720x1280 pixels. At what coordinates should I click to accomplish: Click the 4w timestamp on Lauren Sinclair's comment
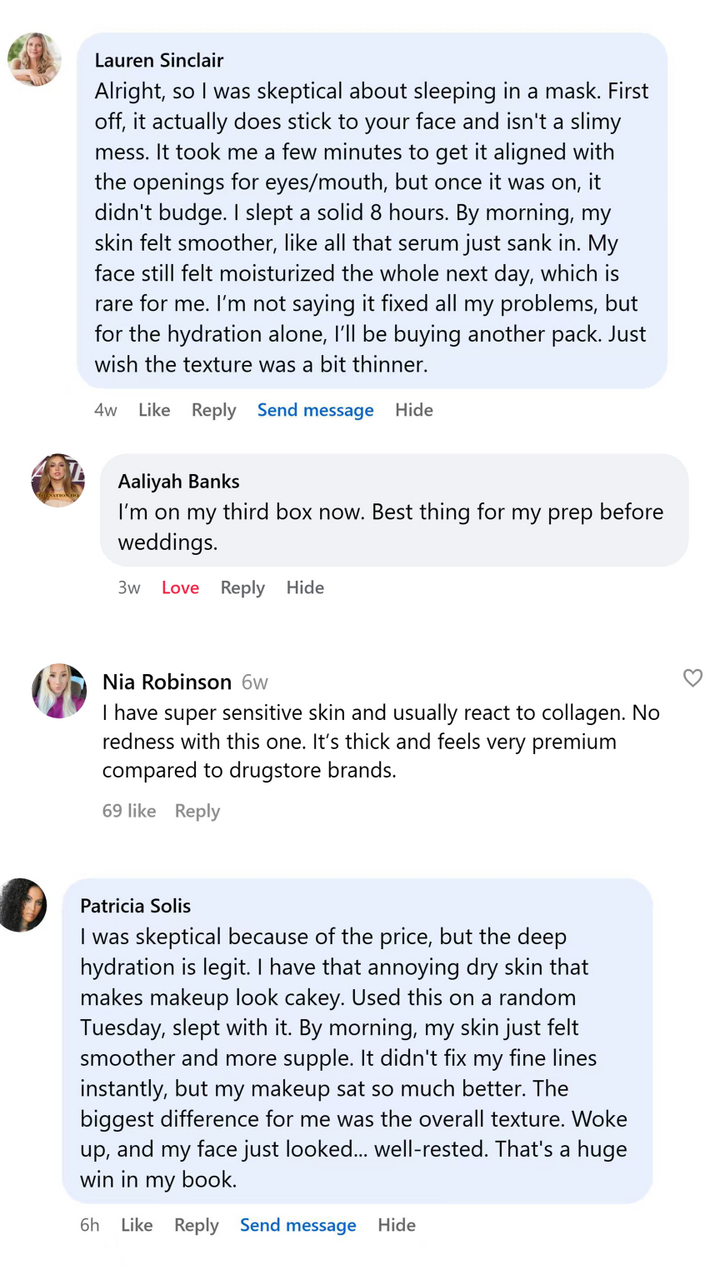point(105,410)
